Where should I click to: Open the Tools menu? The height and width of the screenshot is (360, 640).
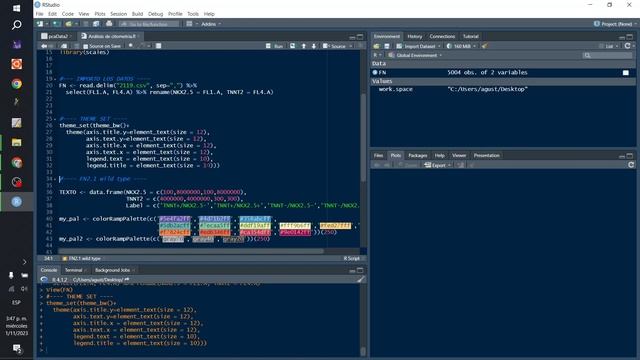coord(193,14)
